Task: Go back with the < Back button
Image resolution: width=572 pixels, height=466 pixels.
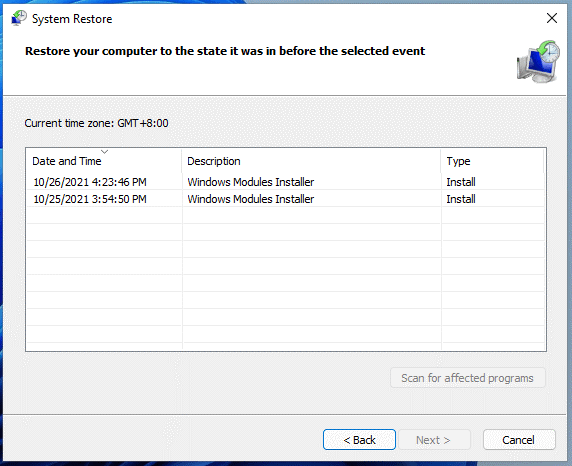Action: pyautogui.click(x=359, y=440)
